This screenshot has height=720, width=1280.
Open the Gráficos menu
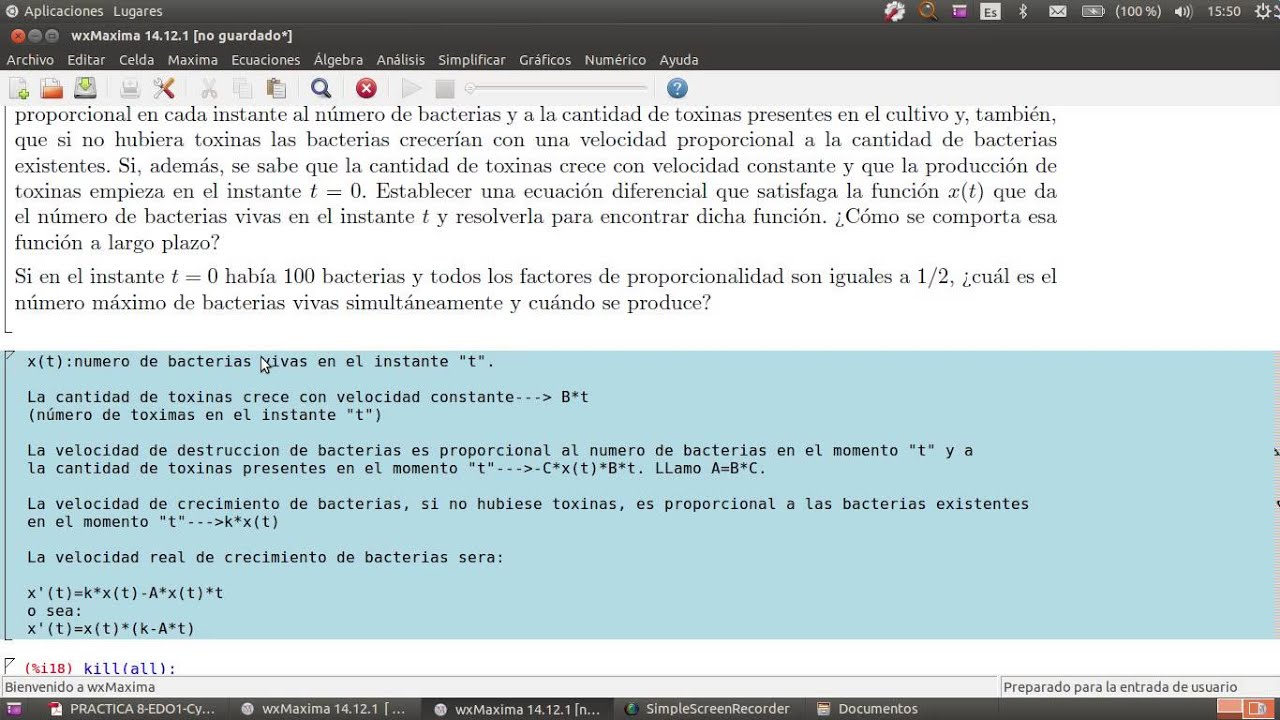545,60
